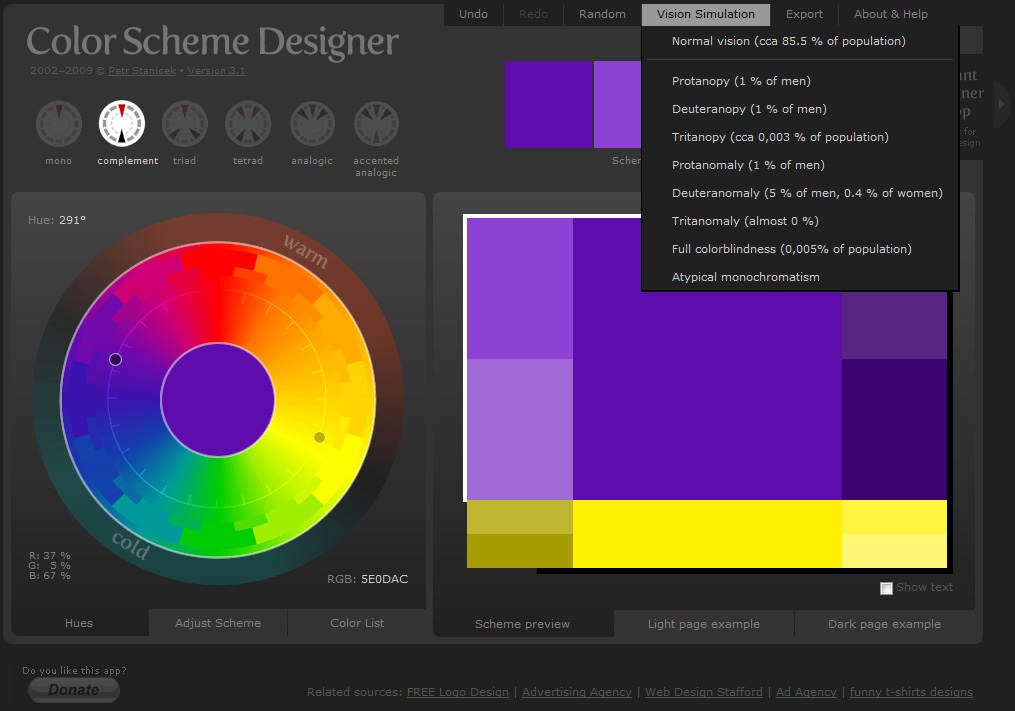
Task: Enable the Show text checkbox
Action: coord(886,588)
